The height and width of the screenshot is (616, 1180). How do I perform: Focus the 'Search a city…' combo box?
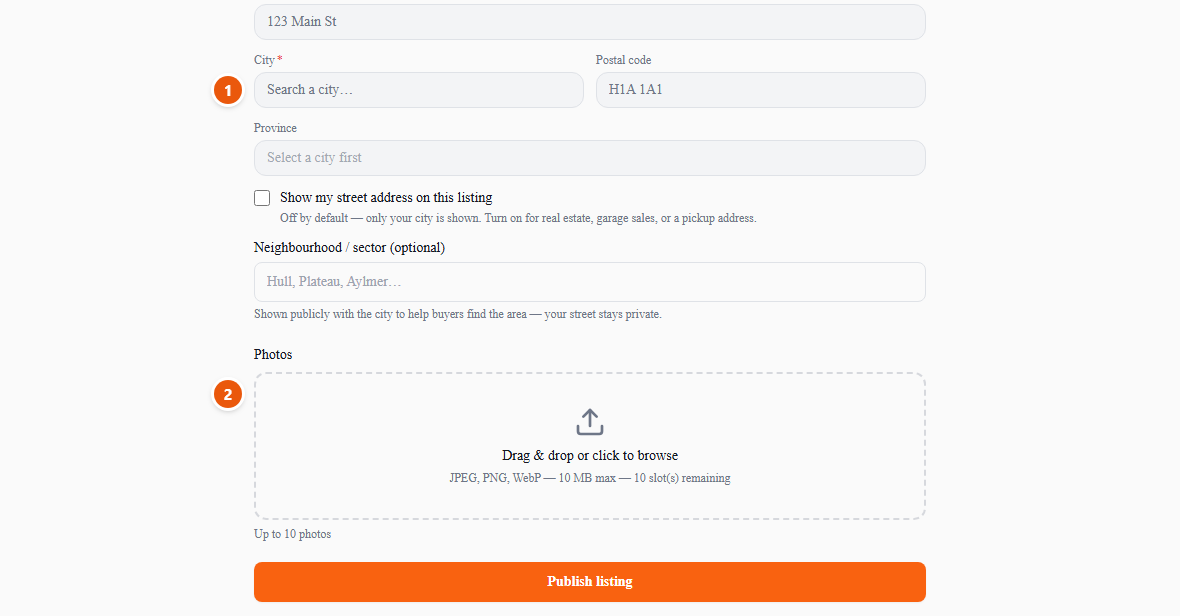[418, 90]
